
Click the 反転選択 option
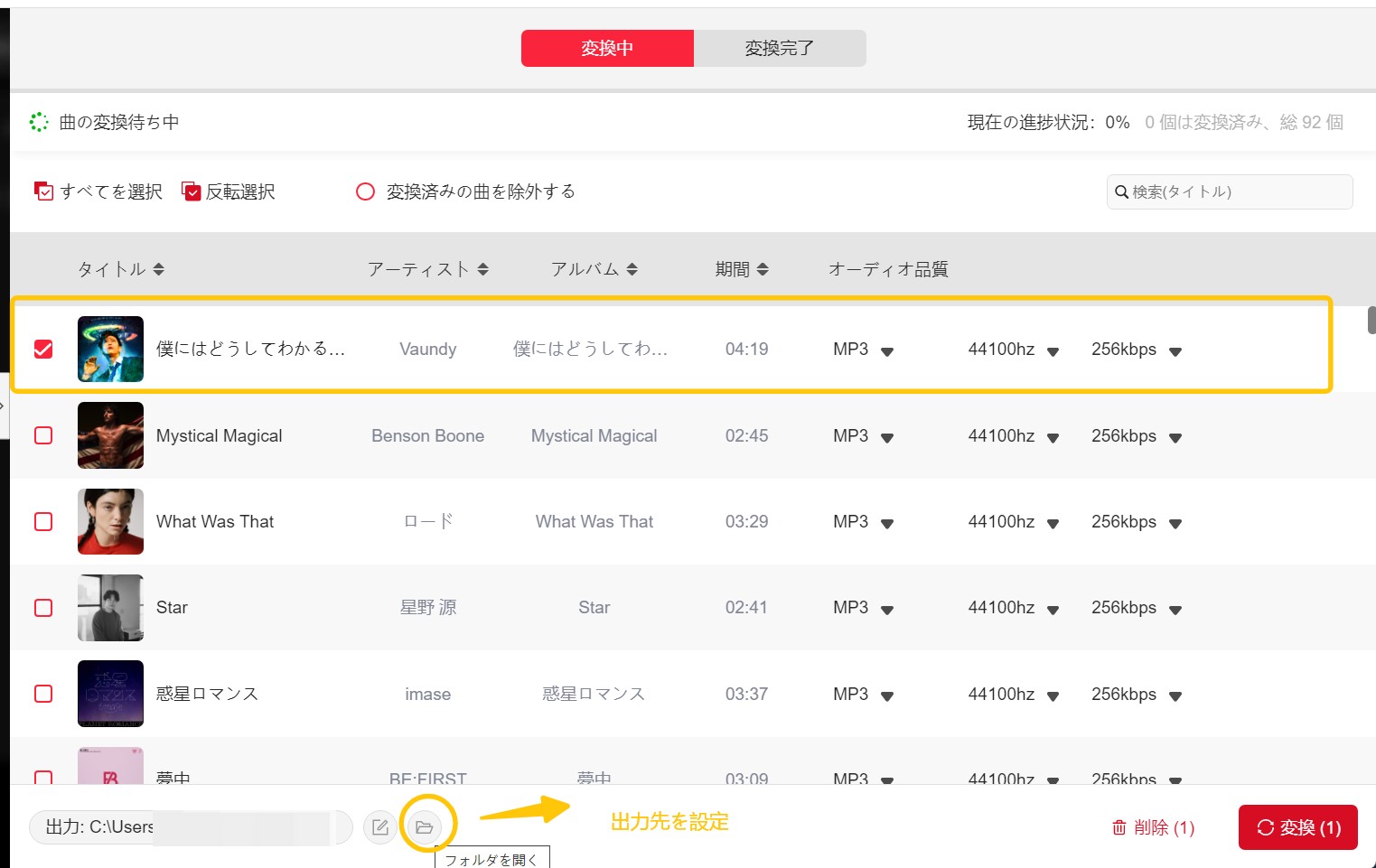point(229,191)
